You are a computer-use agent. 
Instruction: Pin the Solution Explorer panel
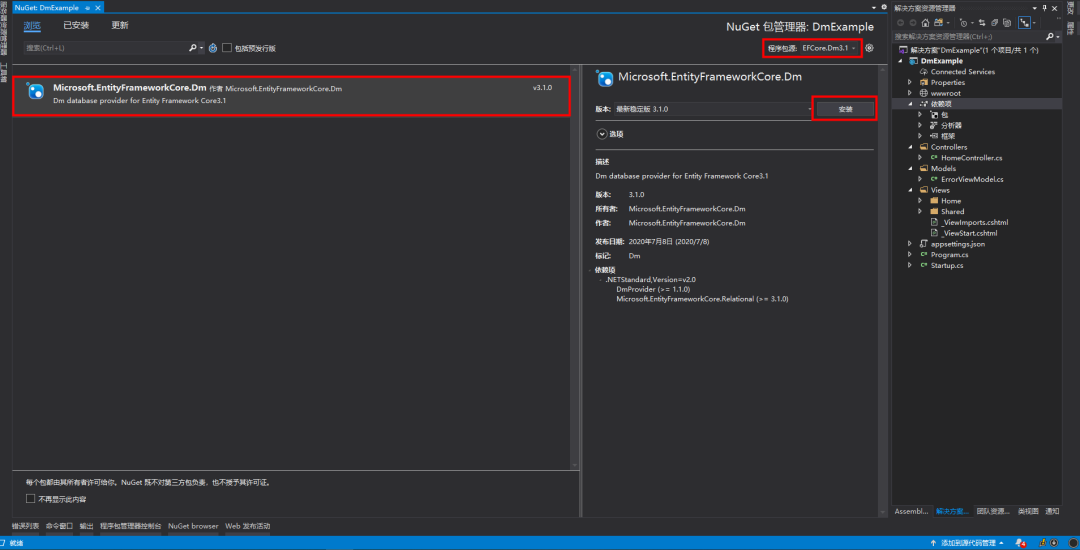(1044, 8)
